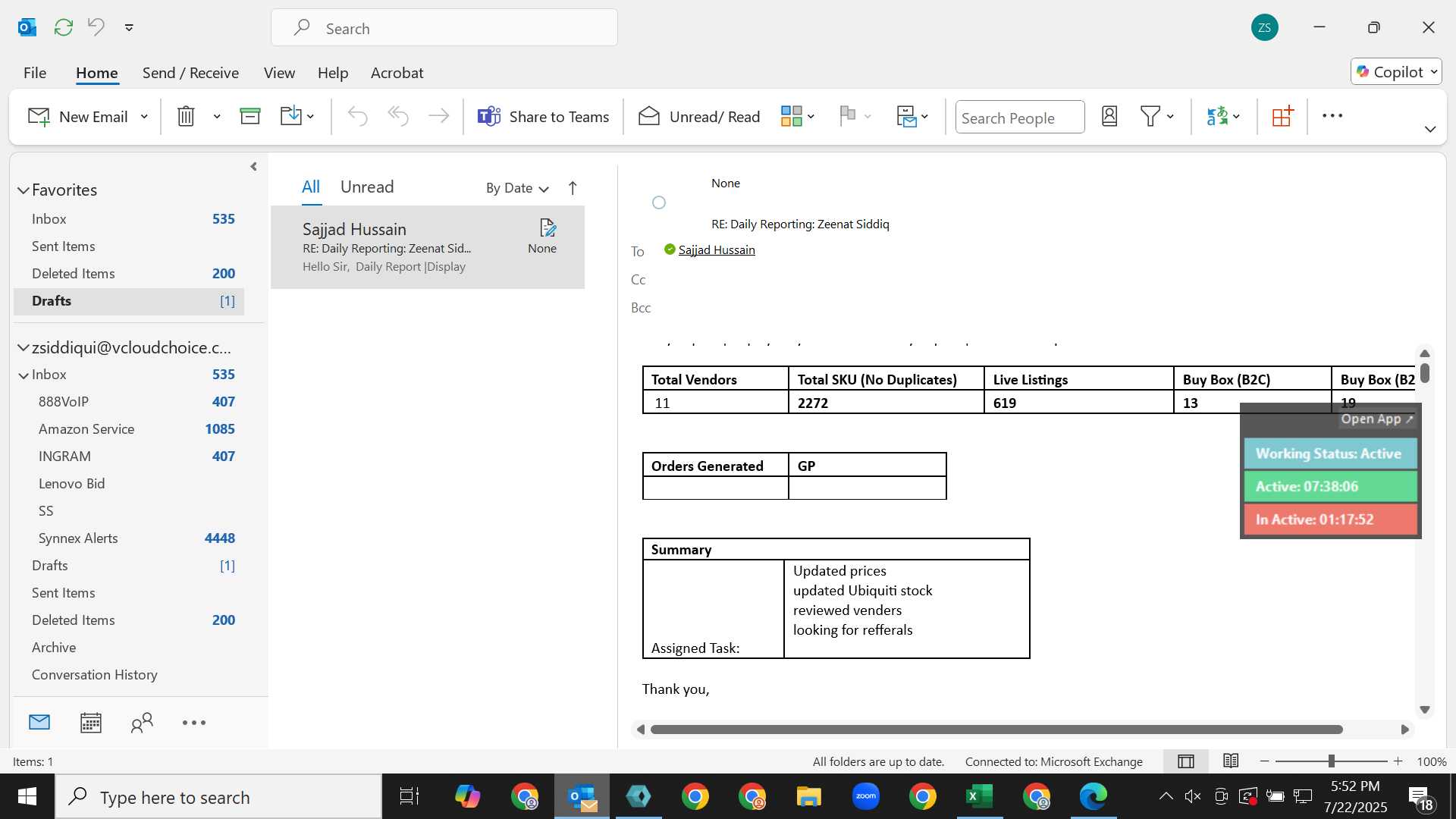Viewport: 1456px width, 819px height.
Task: Click the Categorize colored squares icon
Action: [x=792, y=116]
